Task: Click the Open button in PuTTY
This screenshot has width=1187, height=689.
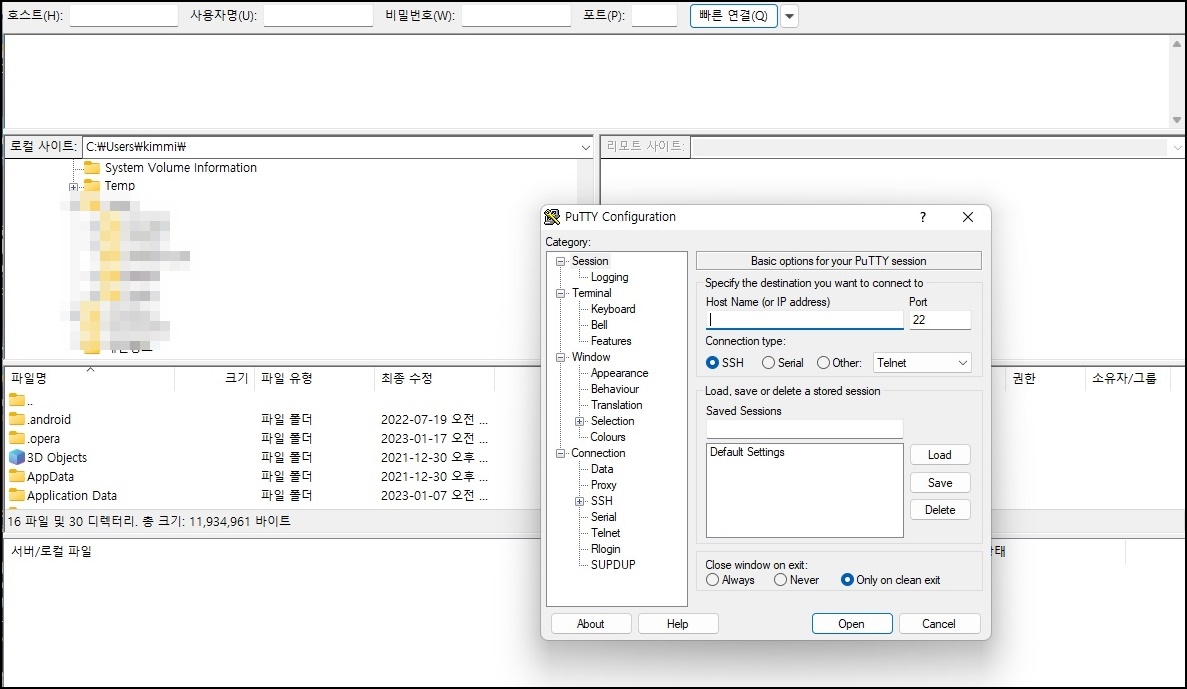Action: coord(852,624)
